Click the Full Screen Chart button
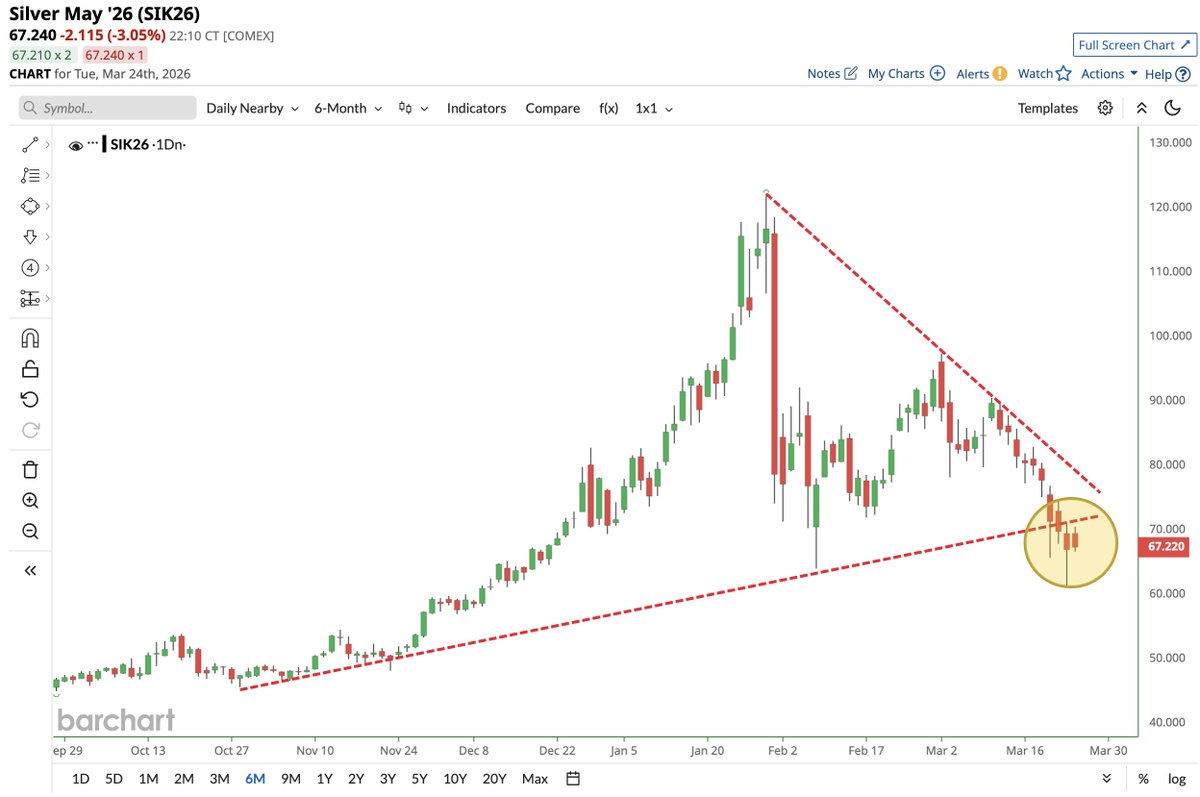Viewport: 1200px width, 797px height. tap(1135, 45)
